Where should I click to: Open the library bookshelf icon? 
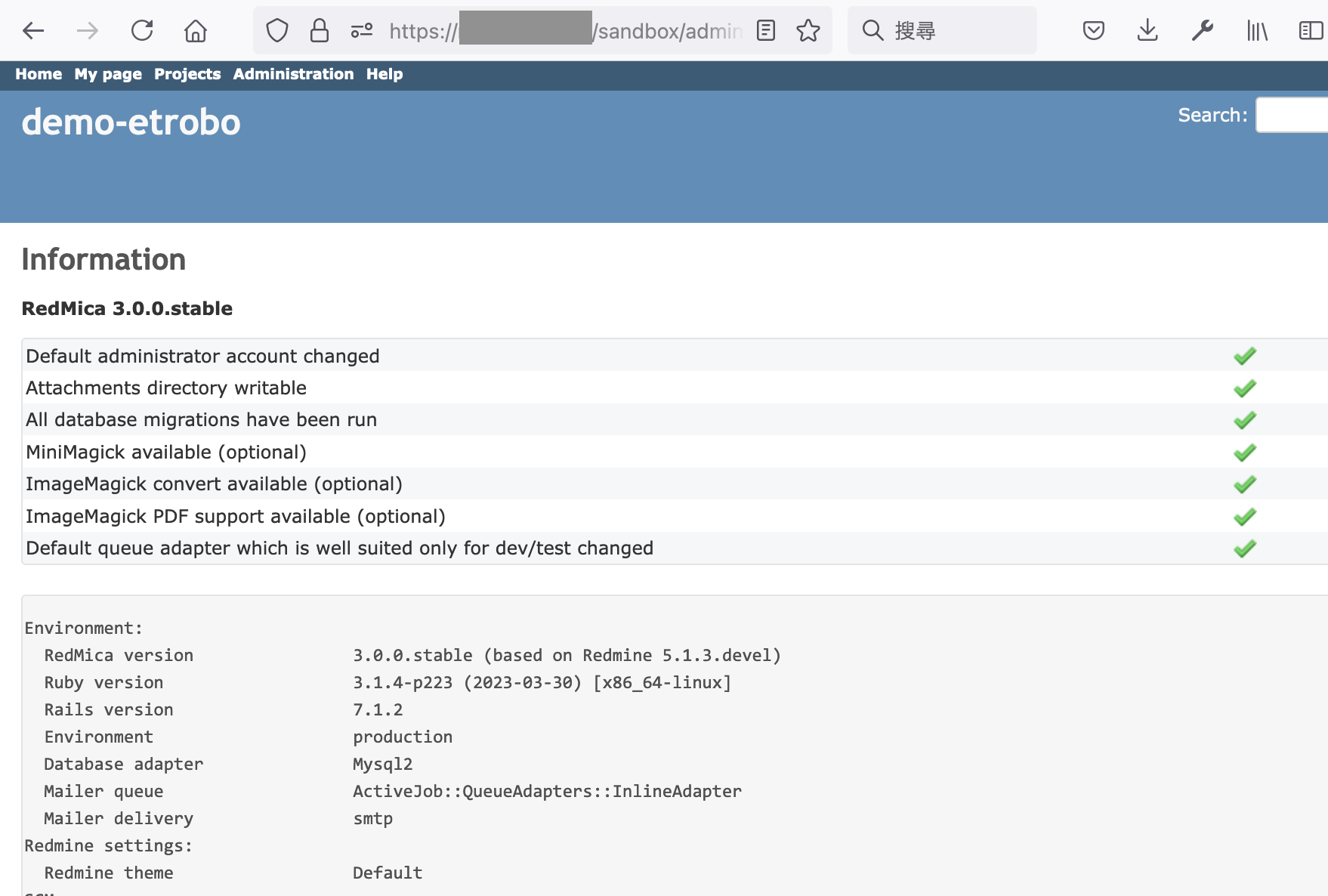1257,30
